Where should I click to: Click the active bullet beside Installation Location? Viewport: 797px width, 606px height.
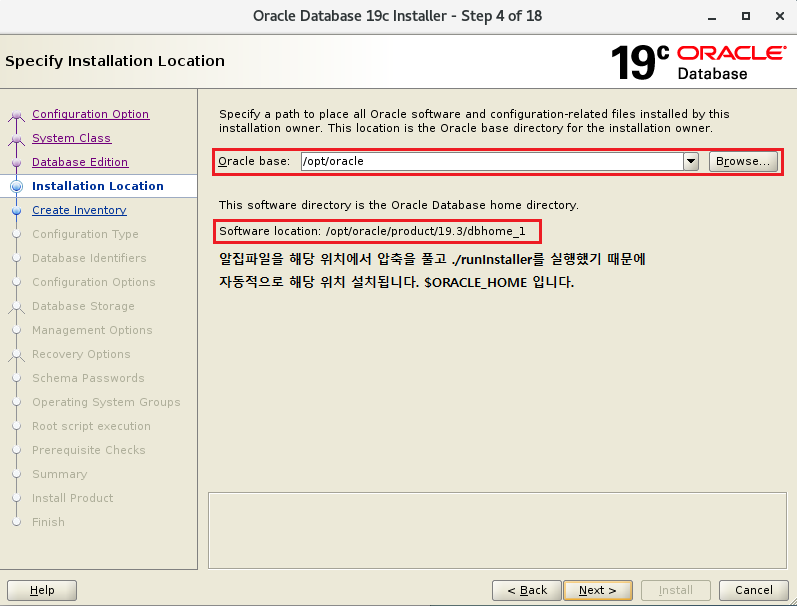click(x=16, y=186)
